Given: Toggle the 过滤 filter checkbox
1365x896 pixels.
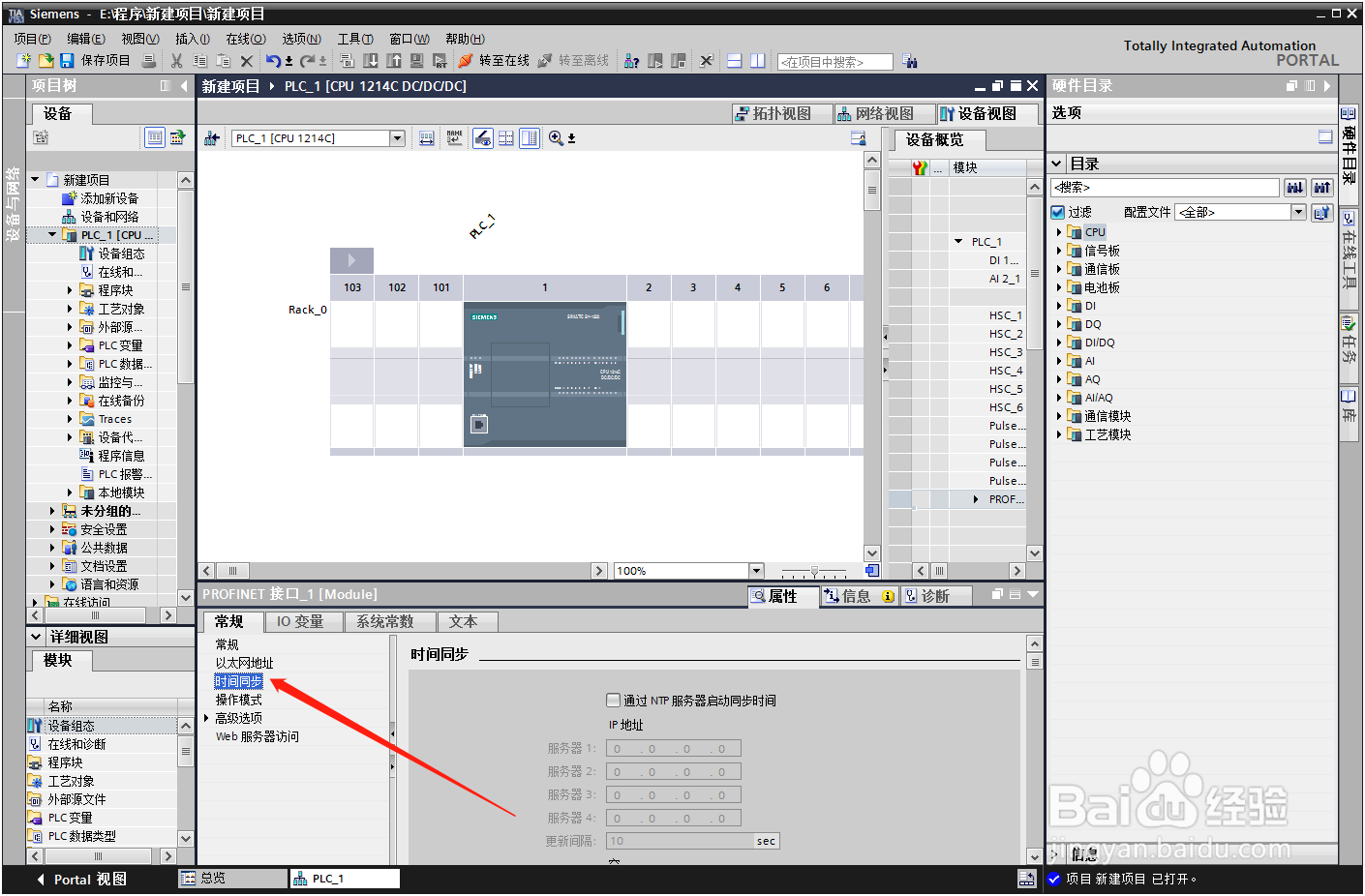Looking at the screenshot, I should tap(1058, 212).
